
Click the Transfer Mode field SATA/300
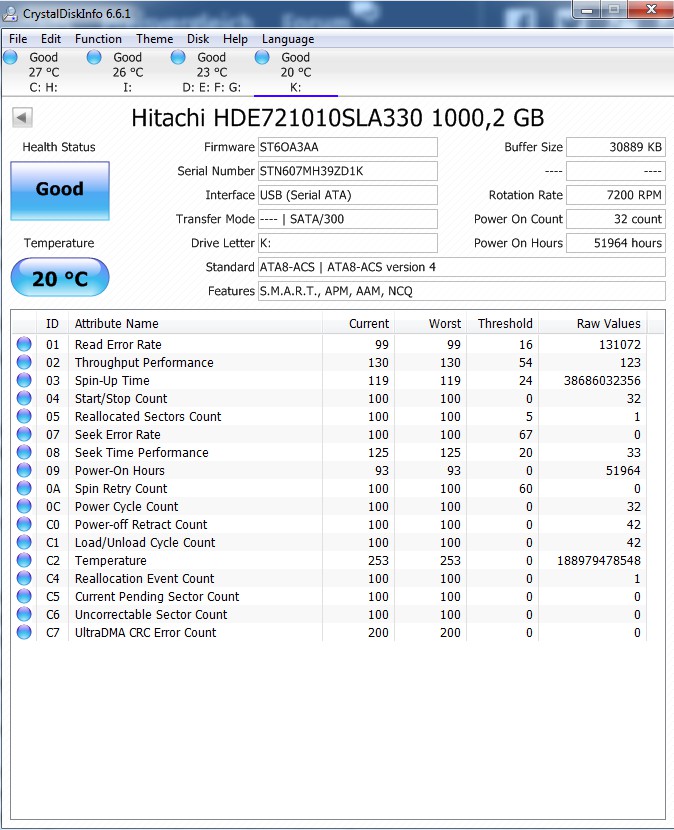point(348,219)
